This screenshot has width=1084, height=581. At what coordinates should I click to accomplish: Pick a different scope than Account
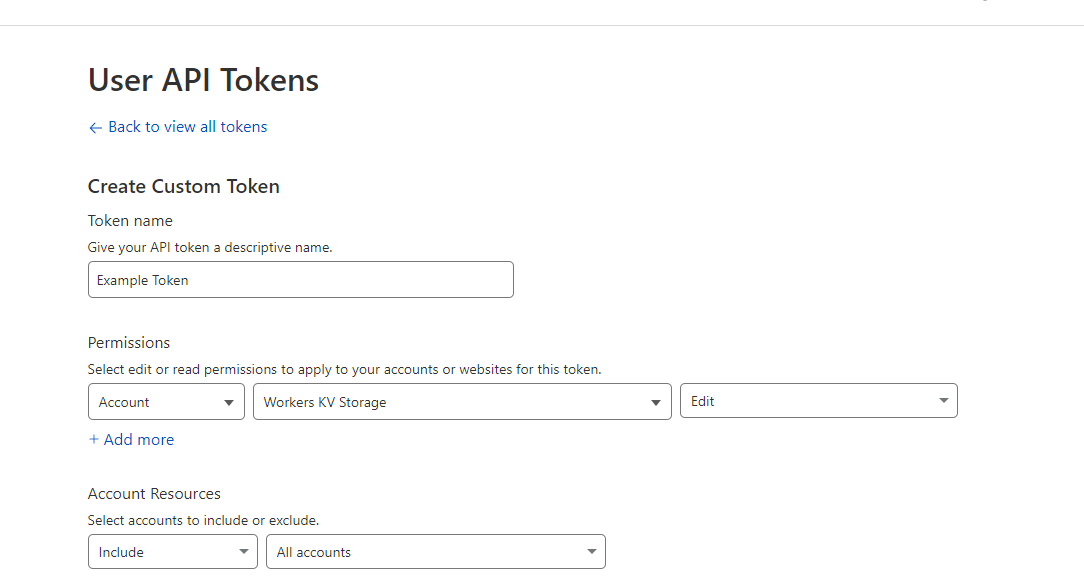(166, 401)
